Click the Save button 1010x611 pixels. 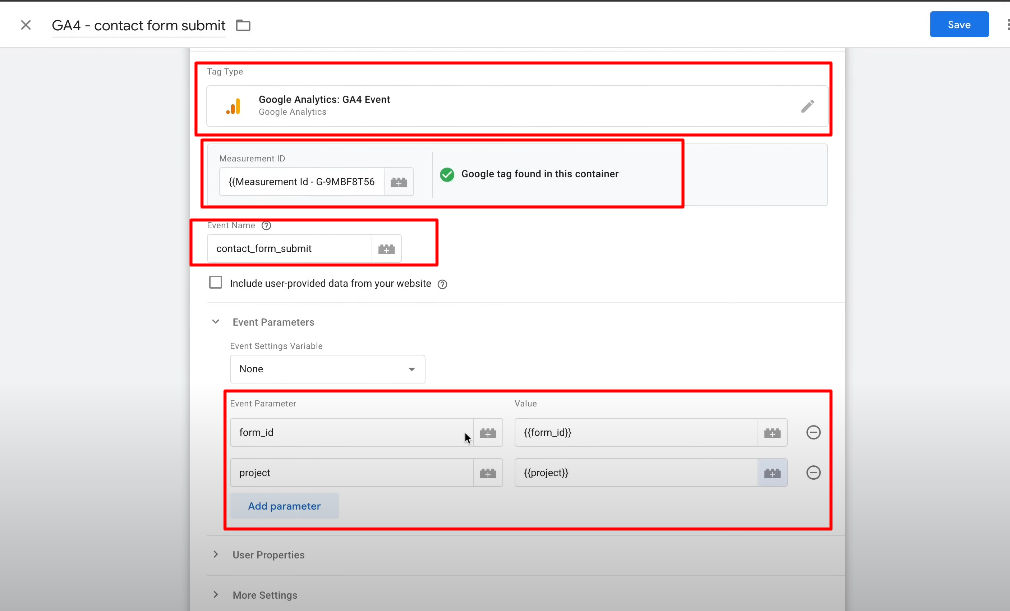point(958,25)
